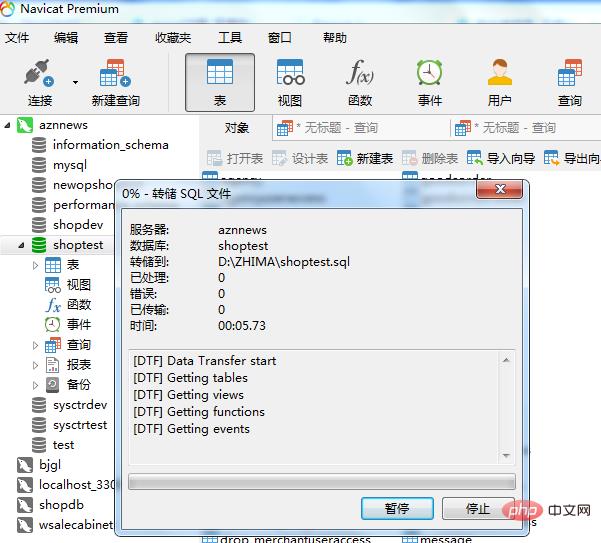The width and height of the screenshot is (601, 543).
Task: Select the shopdb connection
Action: coord(50,505)
